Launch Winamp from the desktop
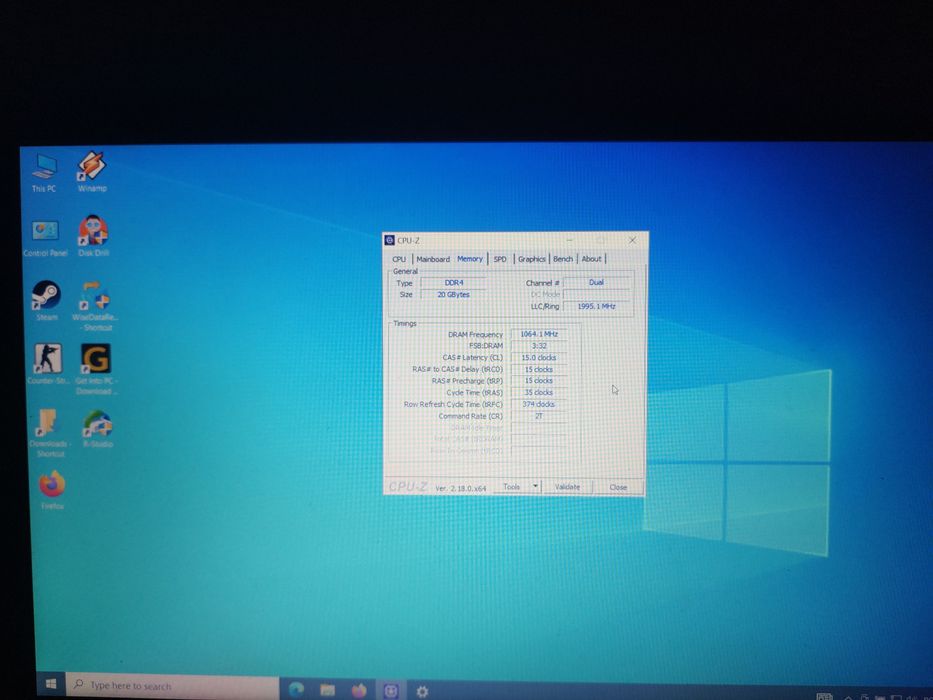 pyautogui.click(x=92, y=171)
